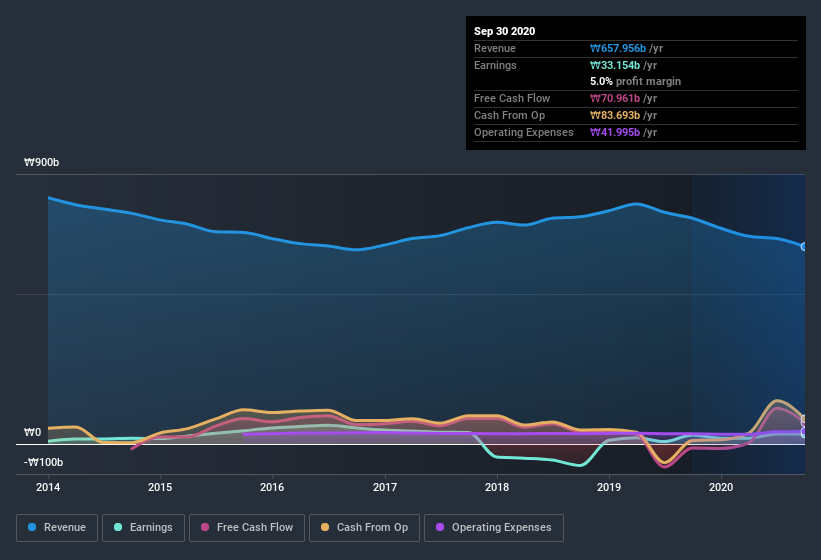This screenshot has width=821, height=560.
Task: Click the -₩100b y-axis label
Action: point(43,462)
